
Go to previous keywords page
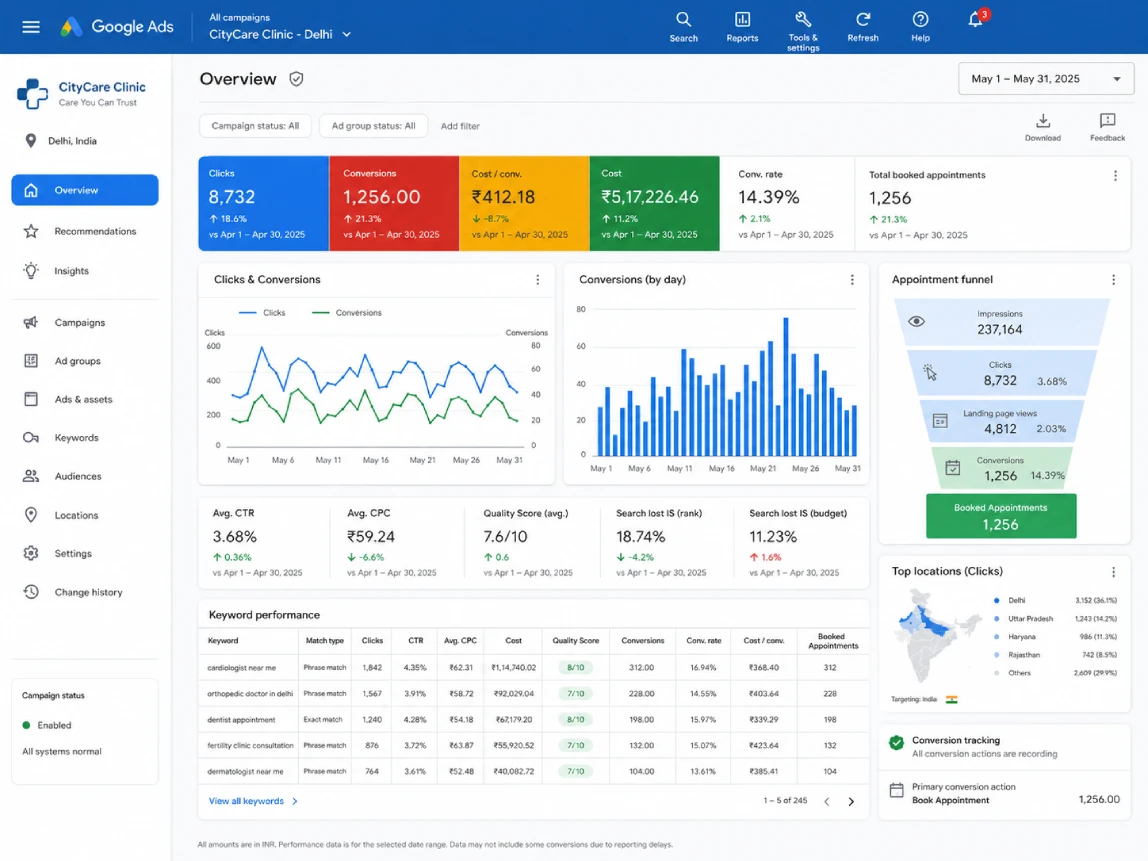point(827,802)
